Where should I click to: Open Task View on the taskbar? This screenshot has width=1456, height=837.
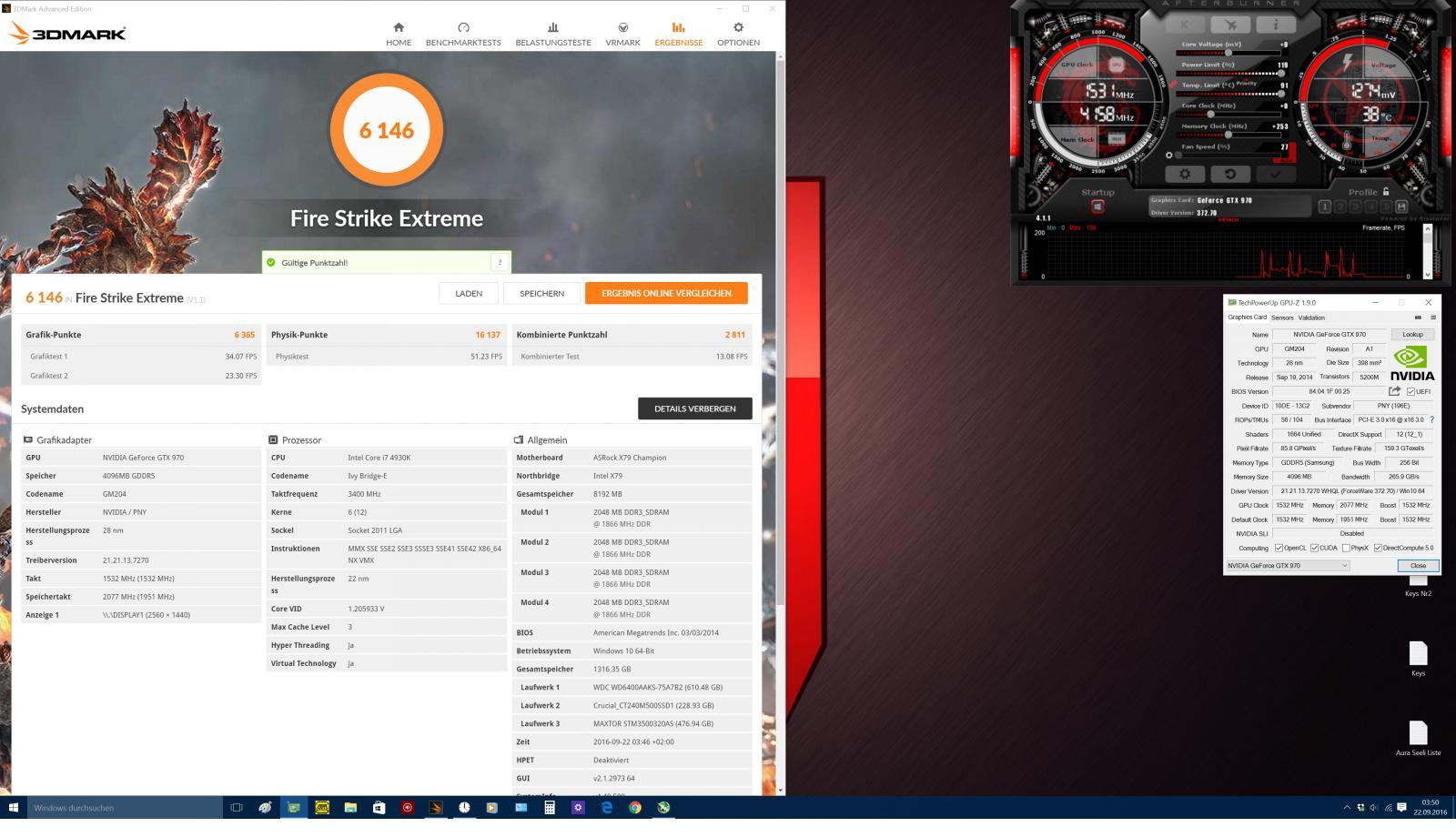(237, 807)
